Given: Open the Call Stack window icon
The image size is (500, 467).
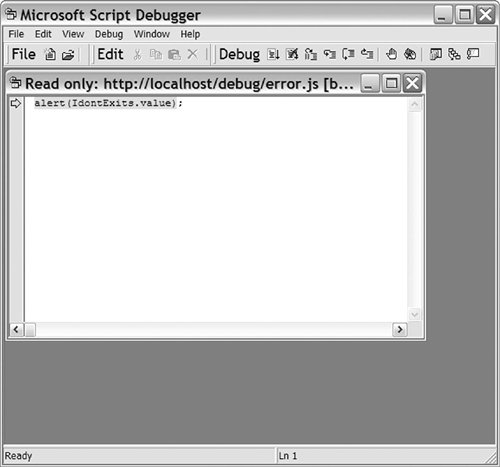Looking at the screenshot, I should click(454, 54).
